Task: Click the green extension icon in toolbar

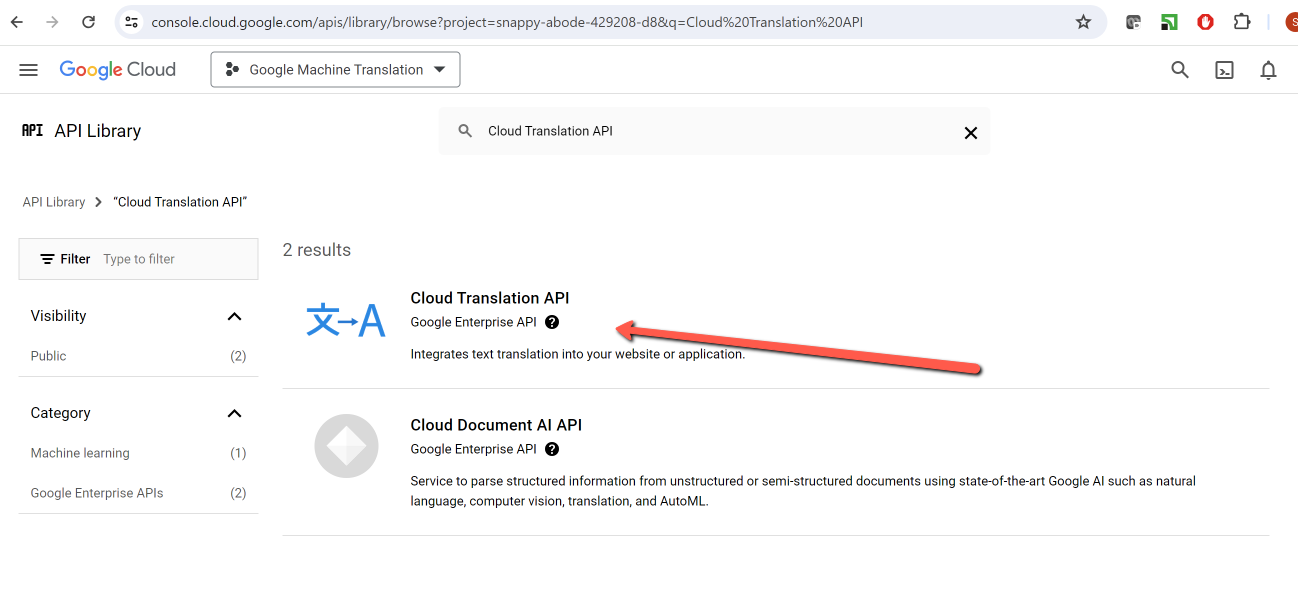Action: click(1169, 22)
